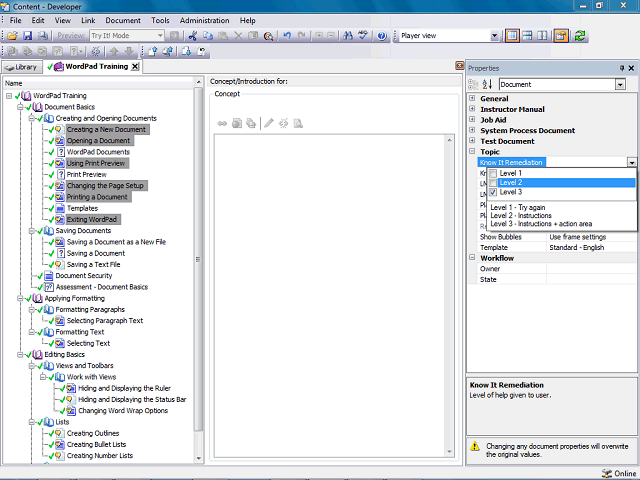Click the green Refresh arrows icon
The height and width of the screenshot is (480, 640).
(x=580, y=36)
